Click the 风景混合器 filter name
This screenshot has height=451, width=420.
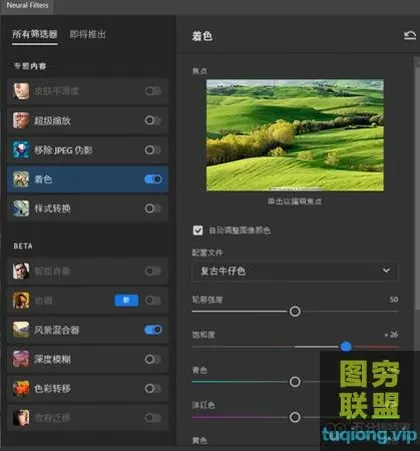pyautogui.click(x=57, y=330)
